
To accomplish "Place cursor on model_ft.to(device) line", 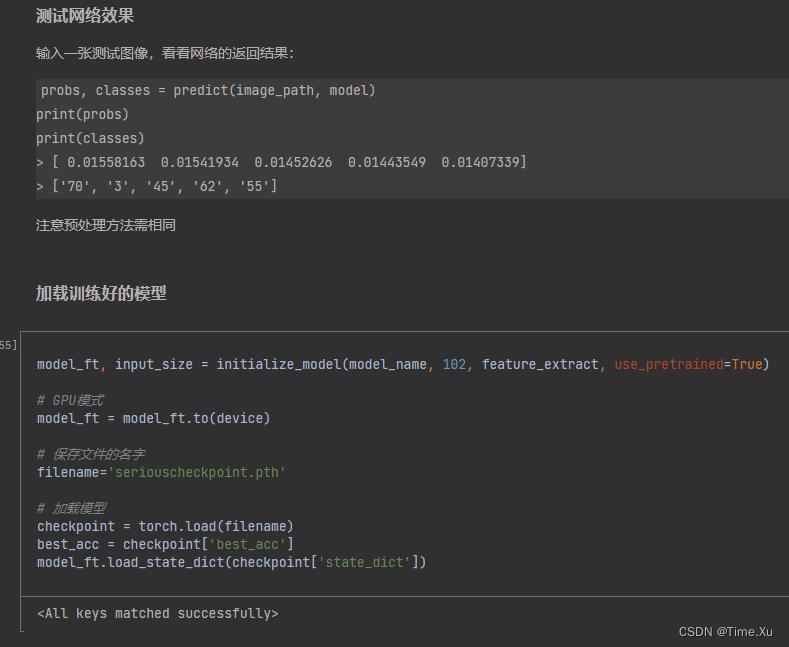I will [x=153, y=418].
